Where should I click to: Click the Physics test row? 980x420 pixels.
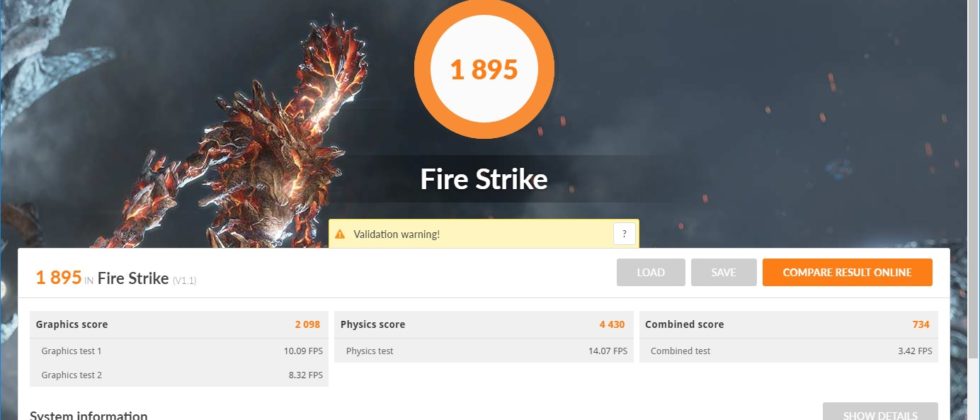[484, 351]
